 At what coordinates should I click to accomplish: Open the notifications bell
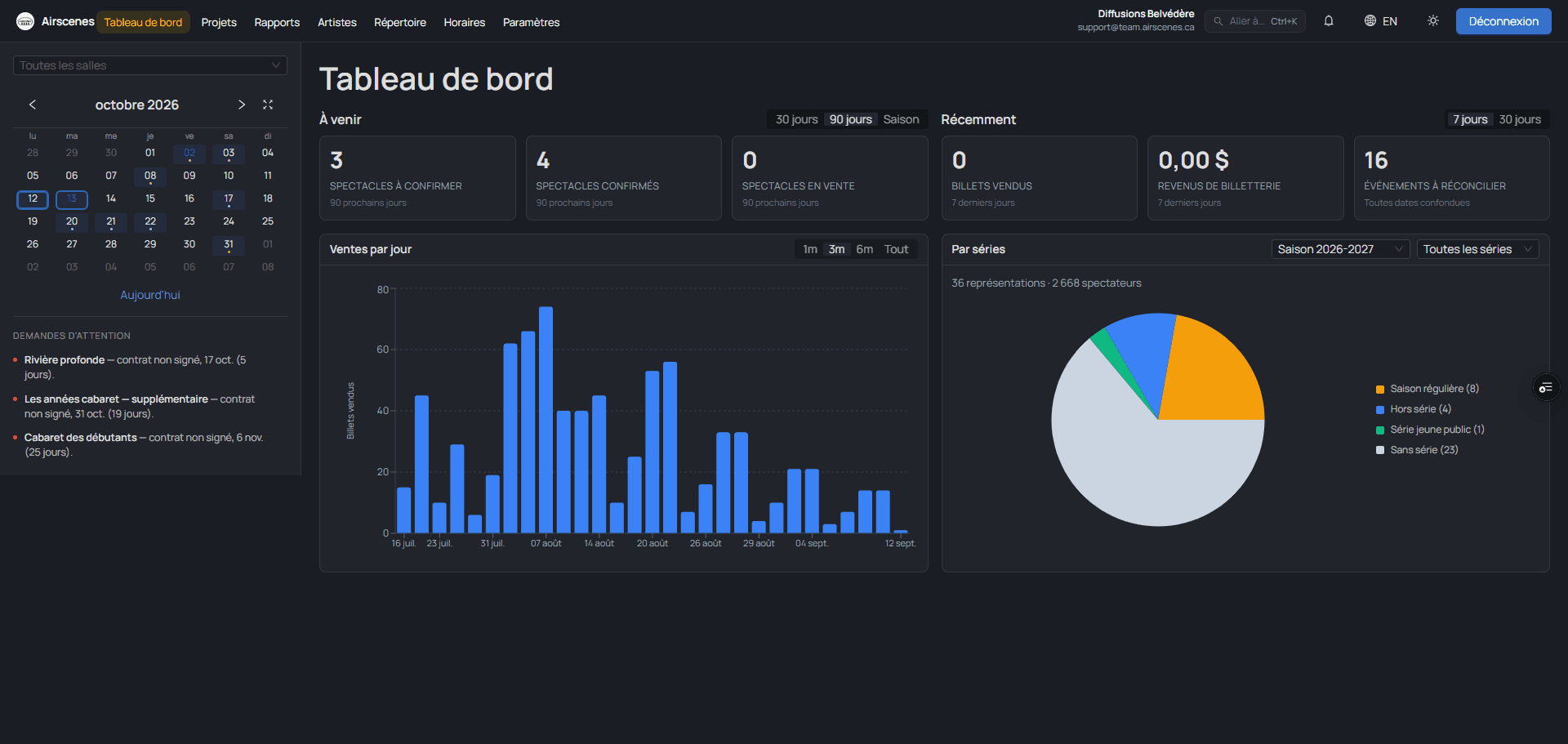pos(1329,21)
